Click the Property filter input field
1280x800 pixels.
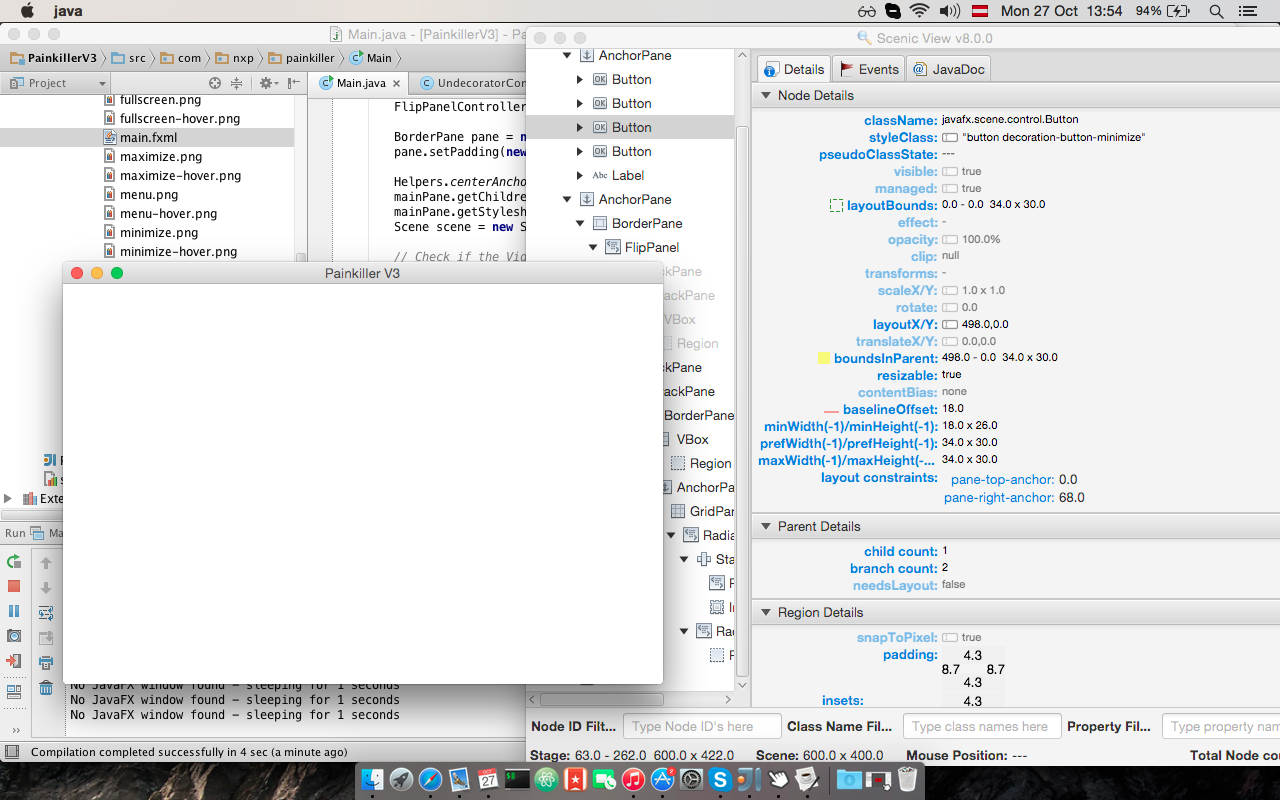point(1221,727)
